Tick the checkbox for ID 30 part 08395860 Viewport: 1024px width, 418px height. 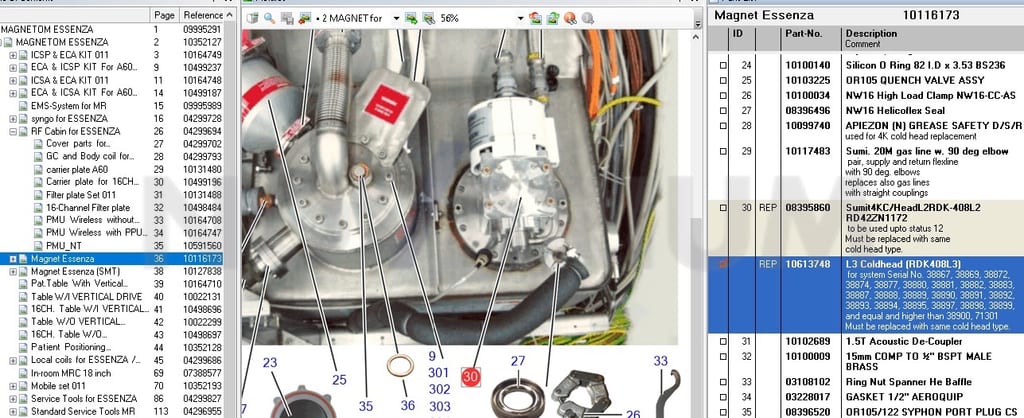[723, 208]
